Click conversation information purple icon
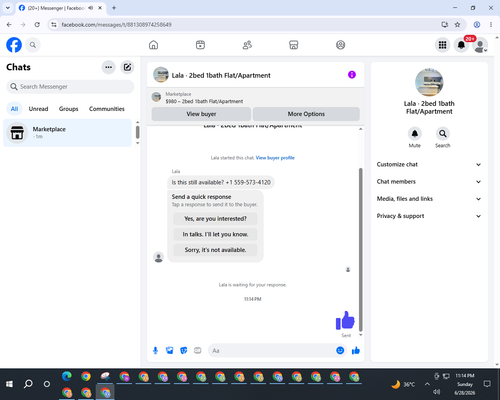This screenshot has width=500, height=400. click(352, 75)
